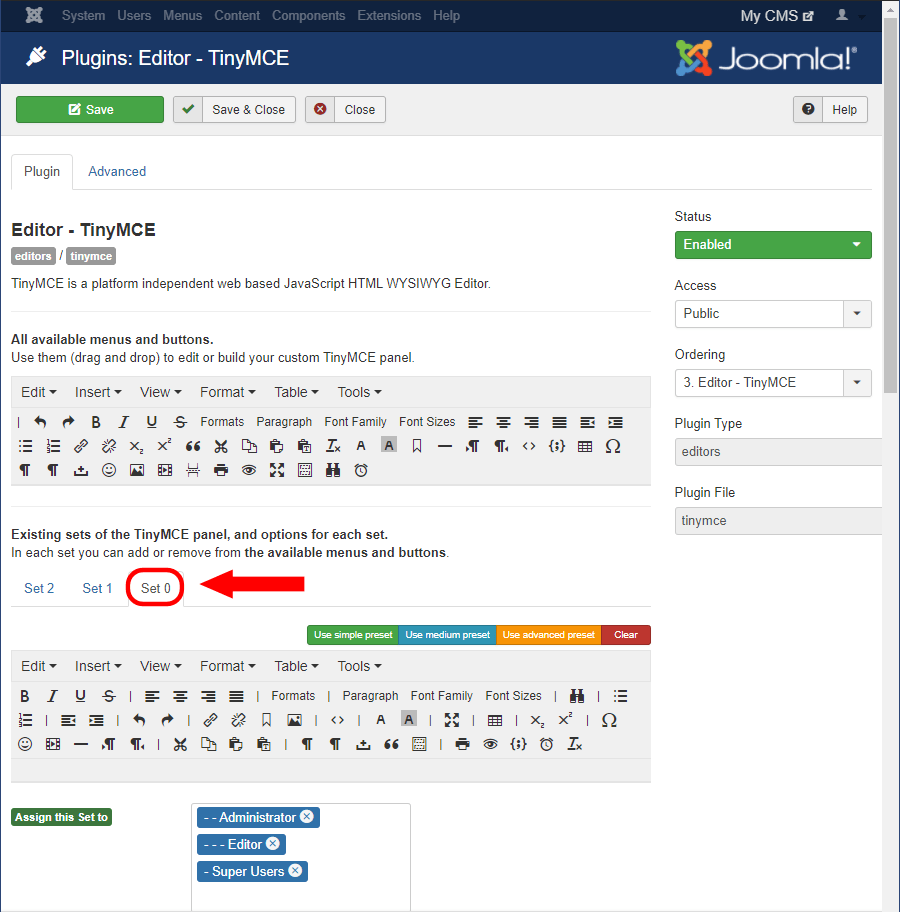Screen dimensions: 900x912
Task: Select the Omega special character icon in available buttons
Action: (613, 446)
